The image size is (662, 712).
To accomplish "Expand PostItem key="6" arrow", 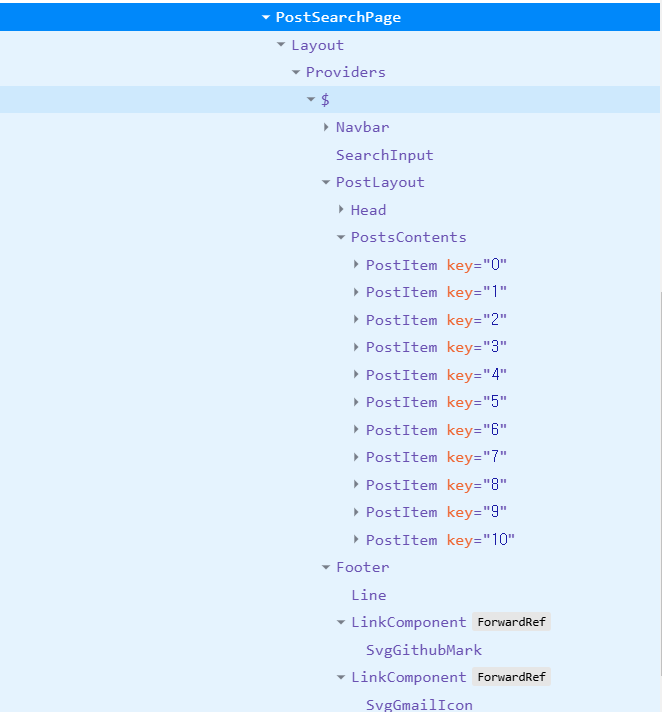I will [x=356, y=430].
